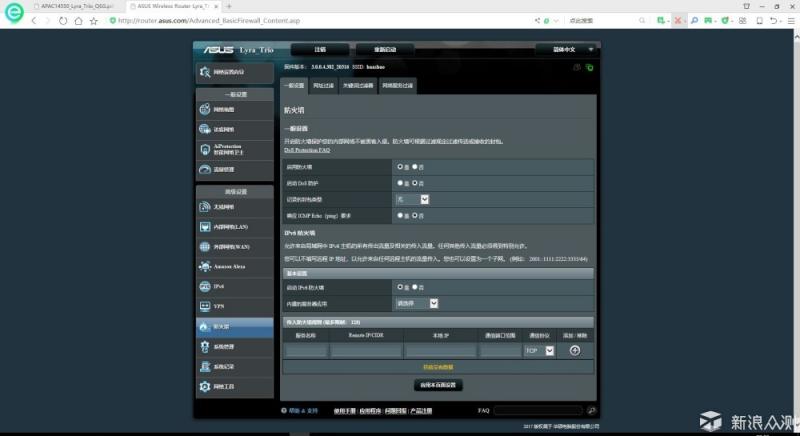
Task: Reload the page with refresh icon
Action: [x=63, y=21]
